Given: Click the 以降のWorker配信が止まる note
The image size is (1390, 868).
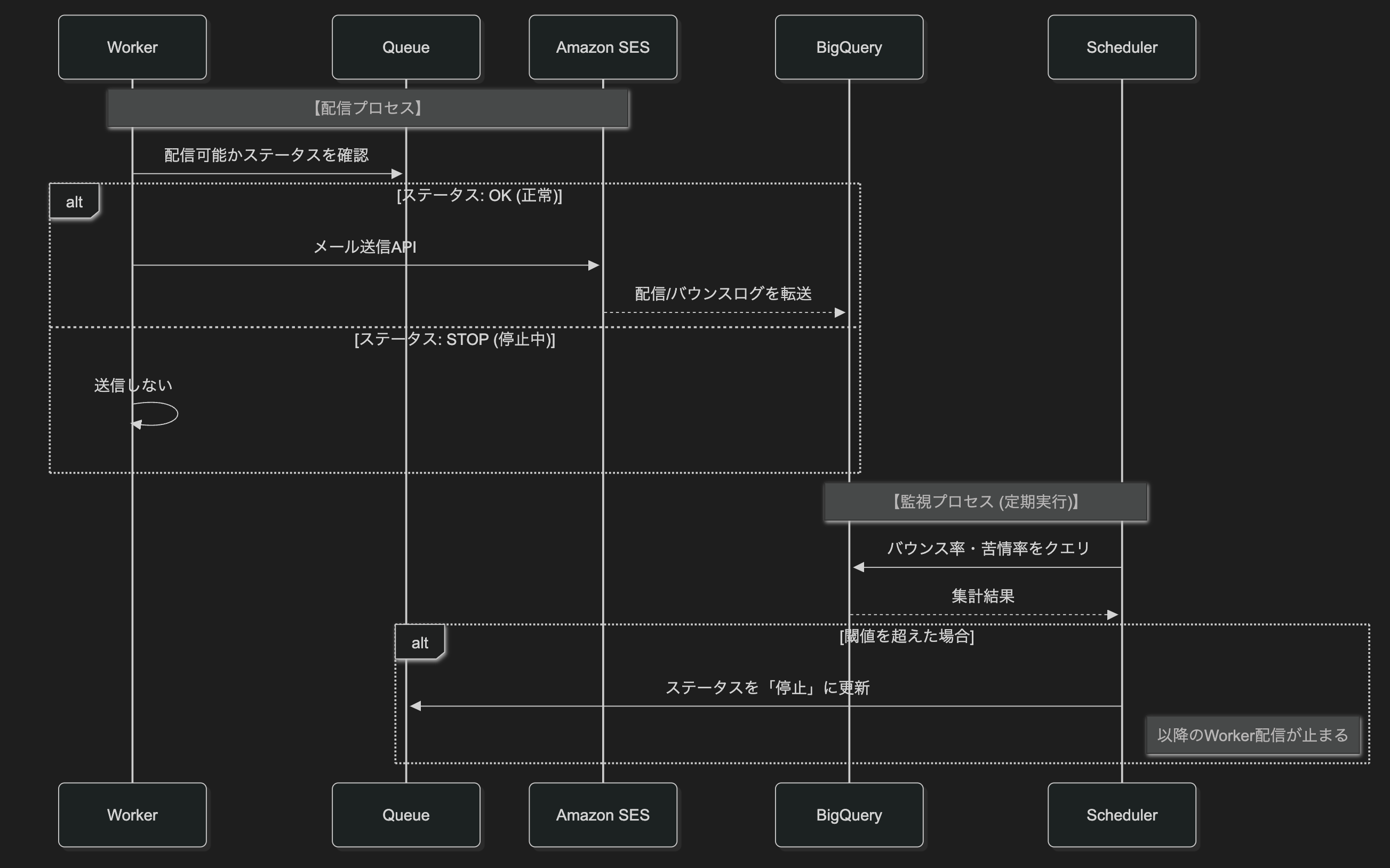Looking at the screenshot, I should pyautogui.click(x=1252, y=735).
